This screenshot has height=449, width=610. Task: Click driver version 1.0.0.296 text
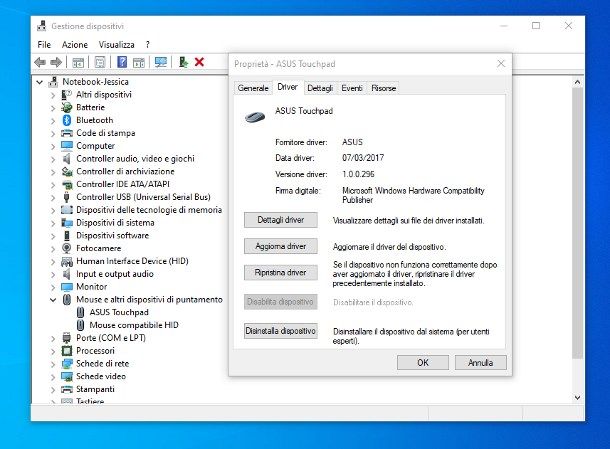pos(358,174)
